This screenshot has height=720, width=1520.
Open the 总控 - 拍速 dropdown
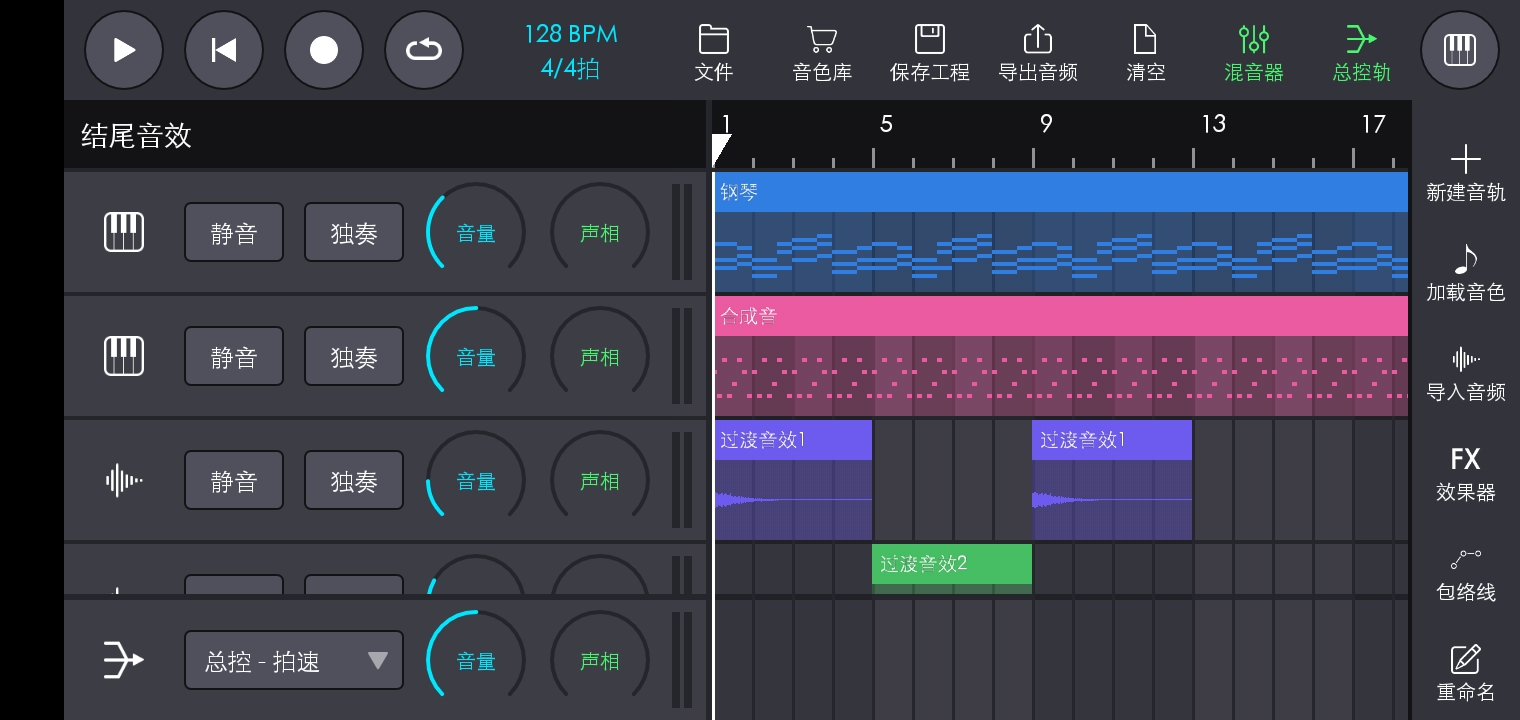[294, 660]
